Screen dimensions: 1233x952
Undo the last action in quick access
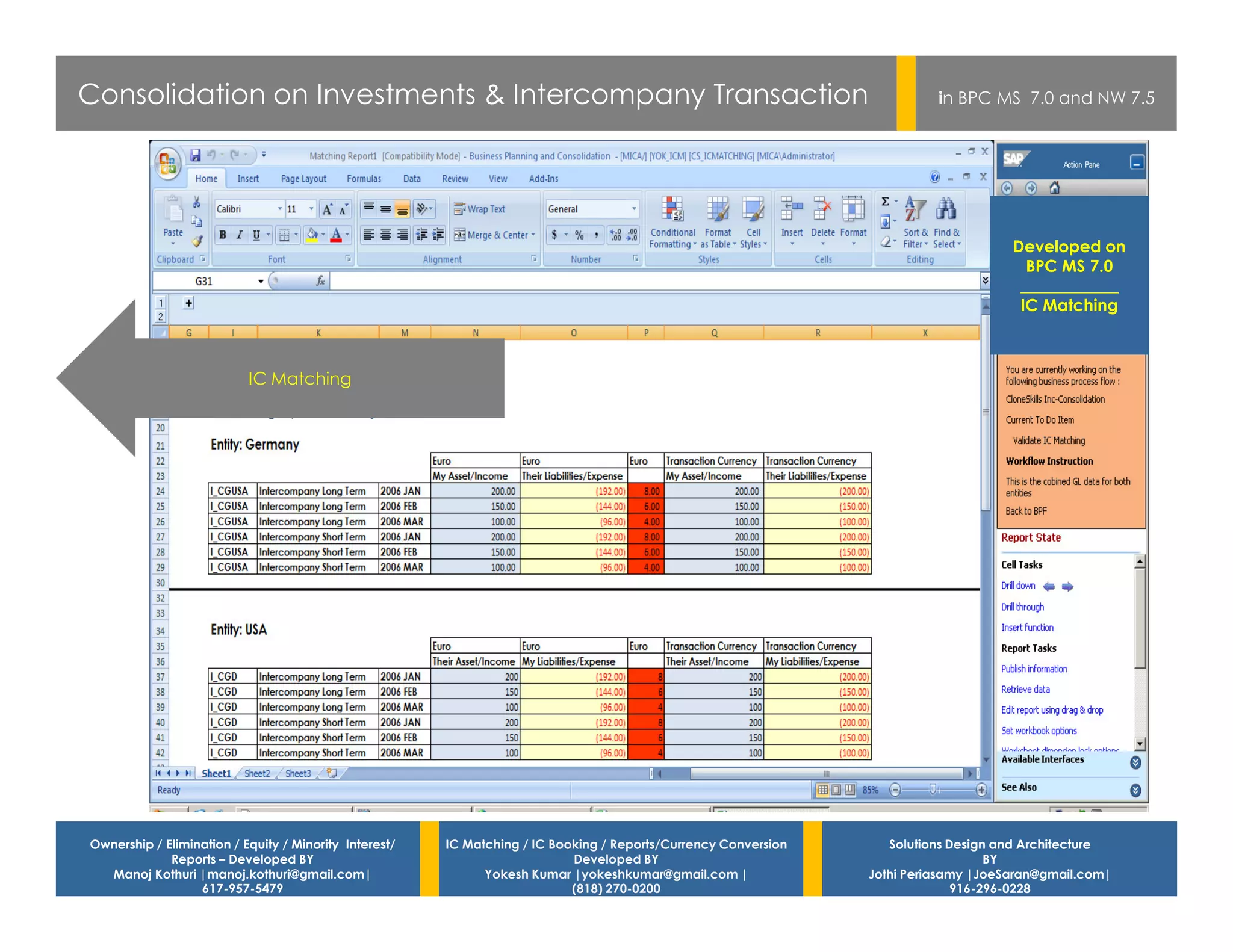(x=211, y=155)
